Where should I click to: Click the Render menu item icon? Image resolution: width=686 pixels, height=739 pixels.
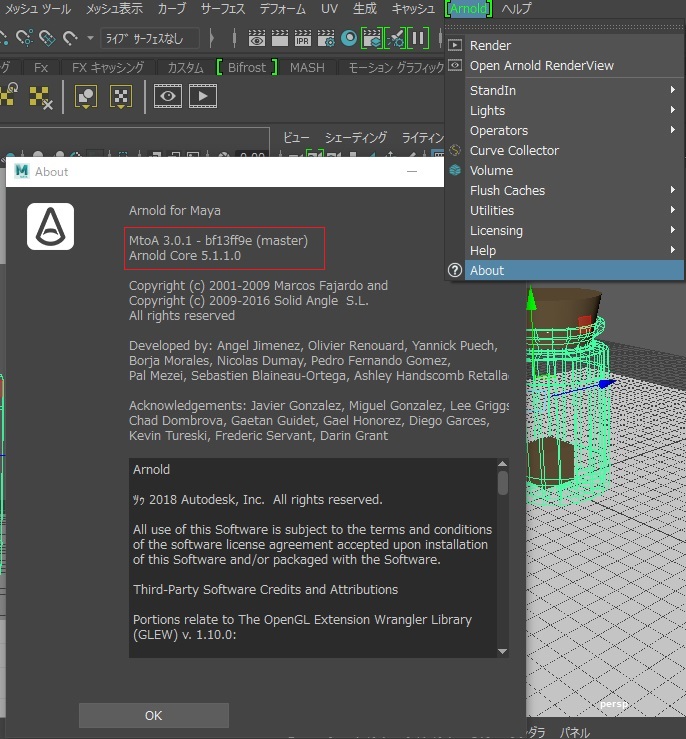coord(455,45)
